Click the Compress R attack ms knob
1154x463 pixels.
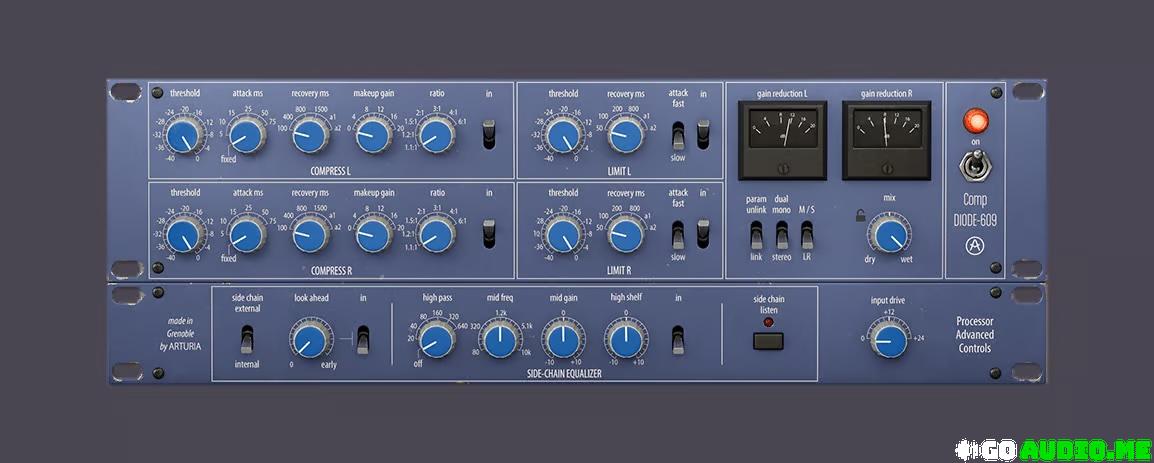pos(247,236)
